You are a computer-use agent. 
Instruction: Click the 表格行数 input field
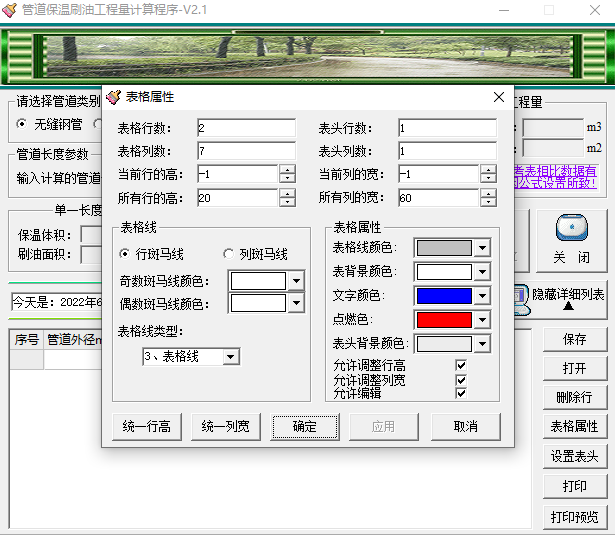point(247,128)
